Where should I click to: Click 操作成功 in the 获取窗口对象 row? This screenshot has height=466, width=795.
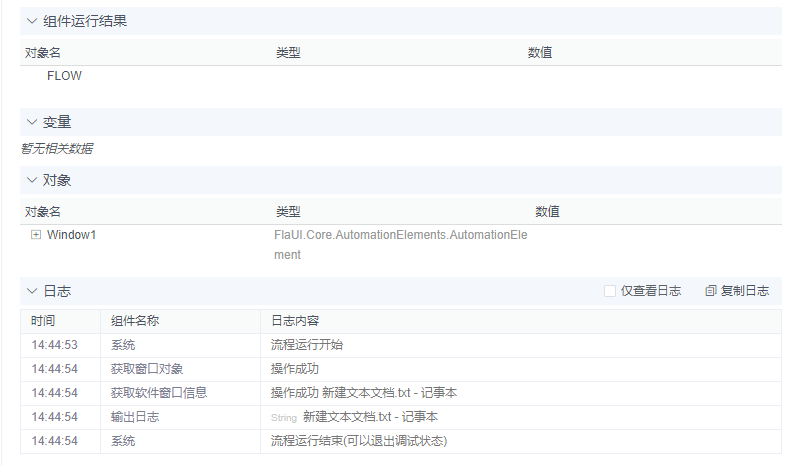pos(295,369)
